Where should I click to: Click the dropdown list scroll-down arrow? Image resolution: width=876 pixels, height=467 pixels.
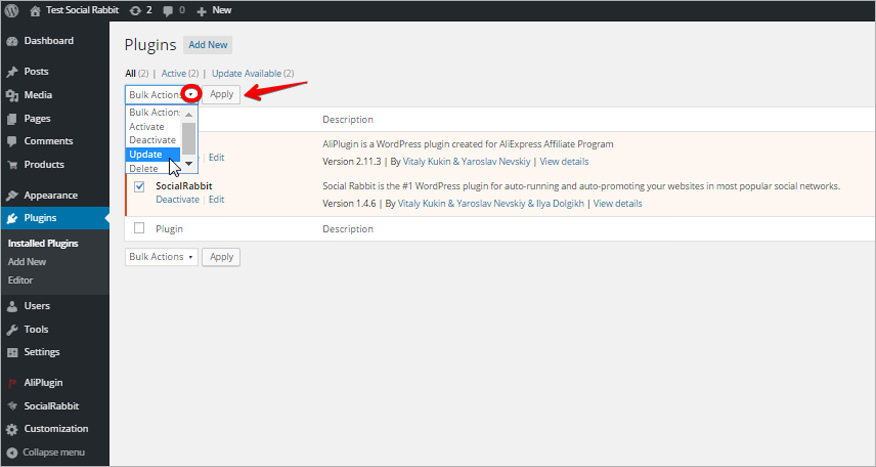pos(189,163)
